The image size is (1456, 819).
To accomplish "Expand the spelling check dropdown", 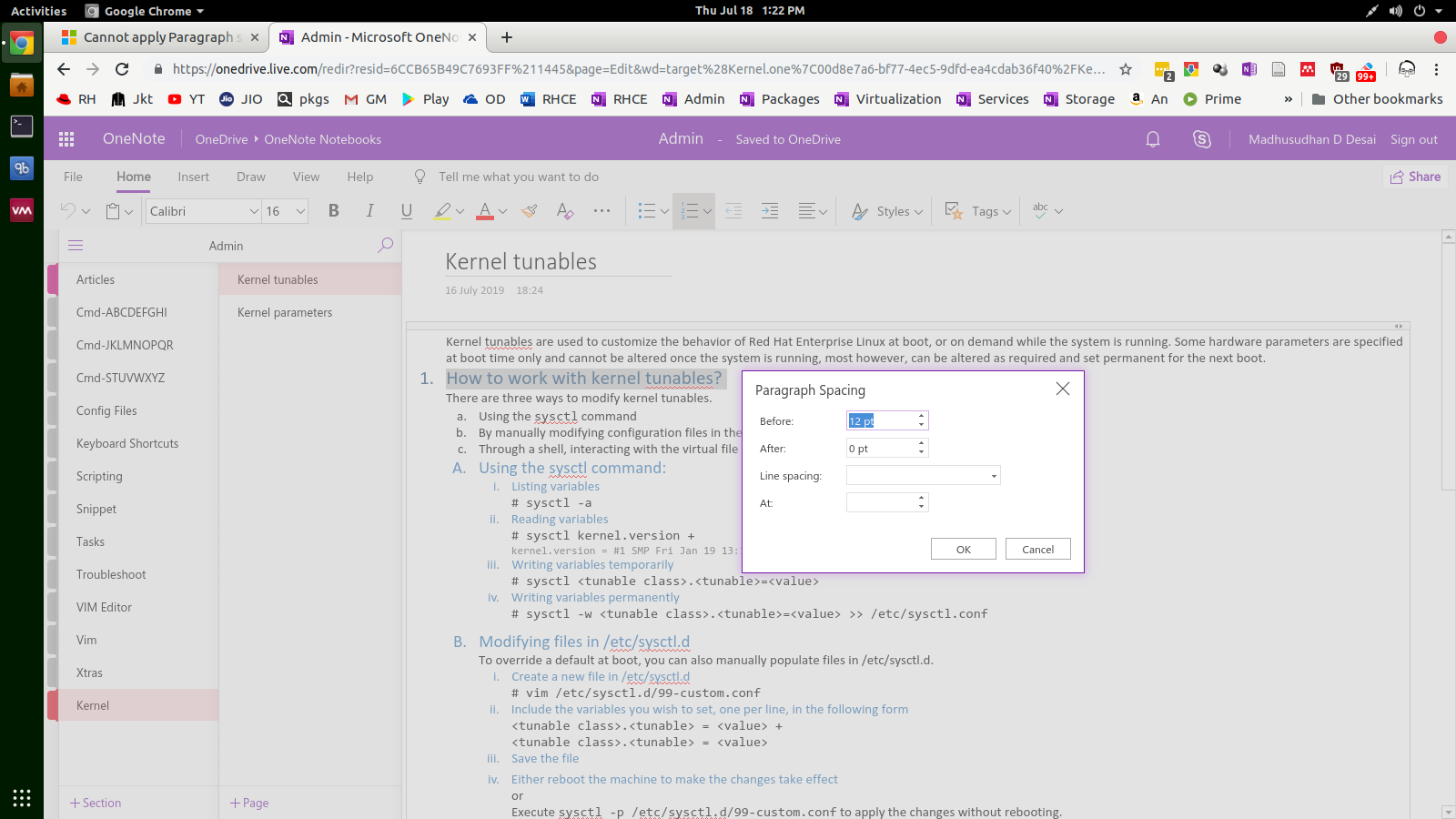I will [x=1058, y=211].
